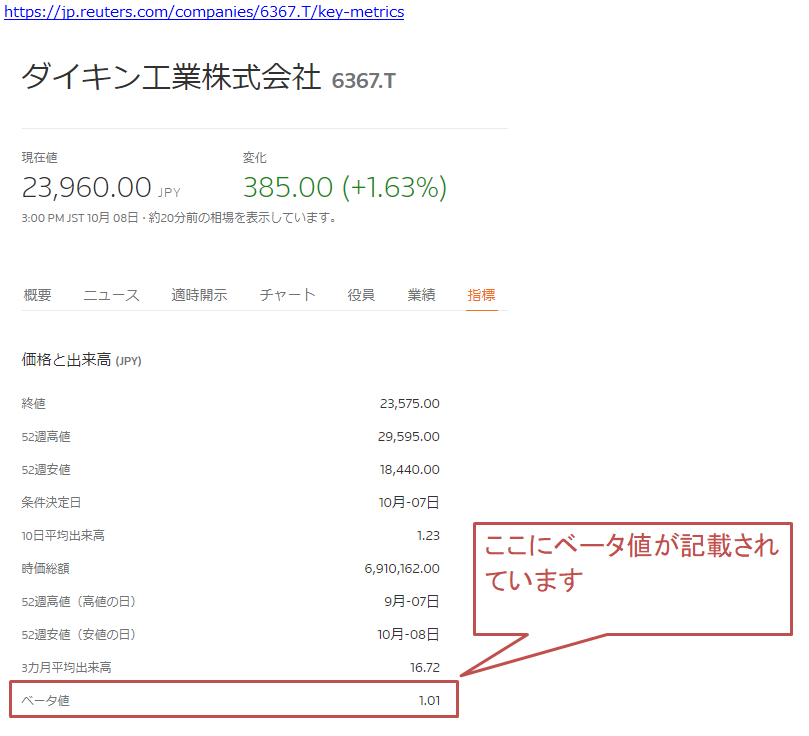
Task: Click the change value 385.00 (+1.63%)
Action: [345, 187]
